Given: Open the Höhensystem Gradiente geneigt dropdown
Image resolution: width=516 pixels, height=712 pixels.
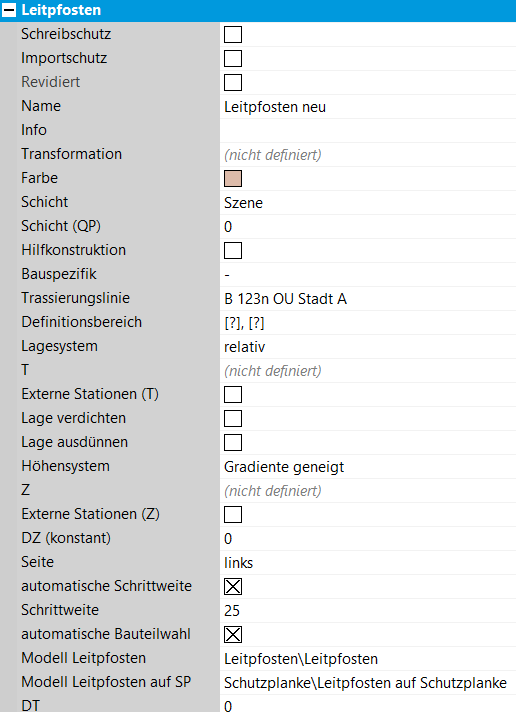Looking at the screenshot, I should pos(368,467).
